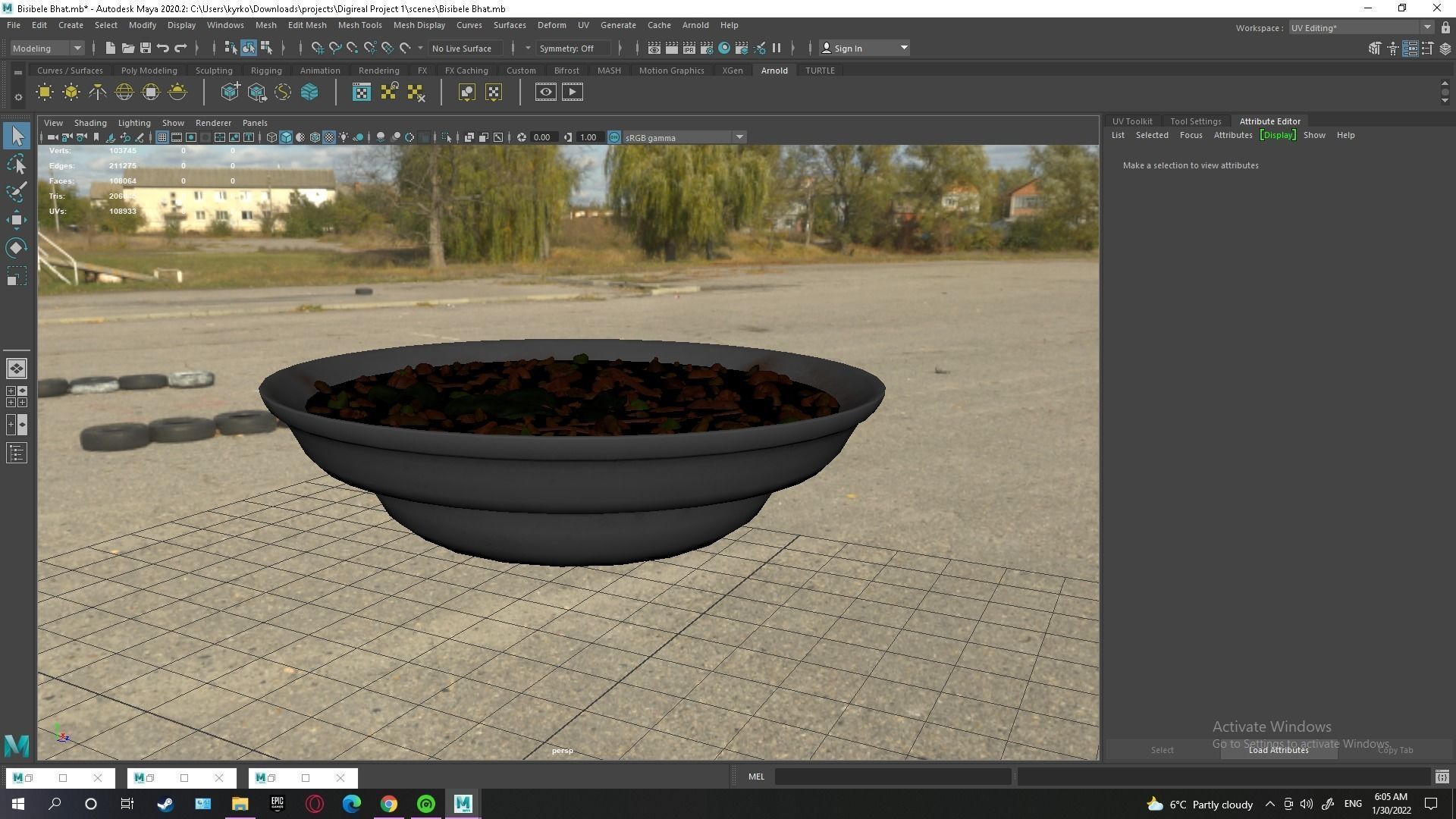Save the scene with the disk icon
Viewport: 1456px width, 819px height.
coord(146,48)
